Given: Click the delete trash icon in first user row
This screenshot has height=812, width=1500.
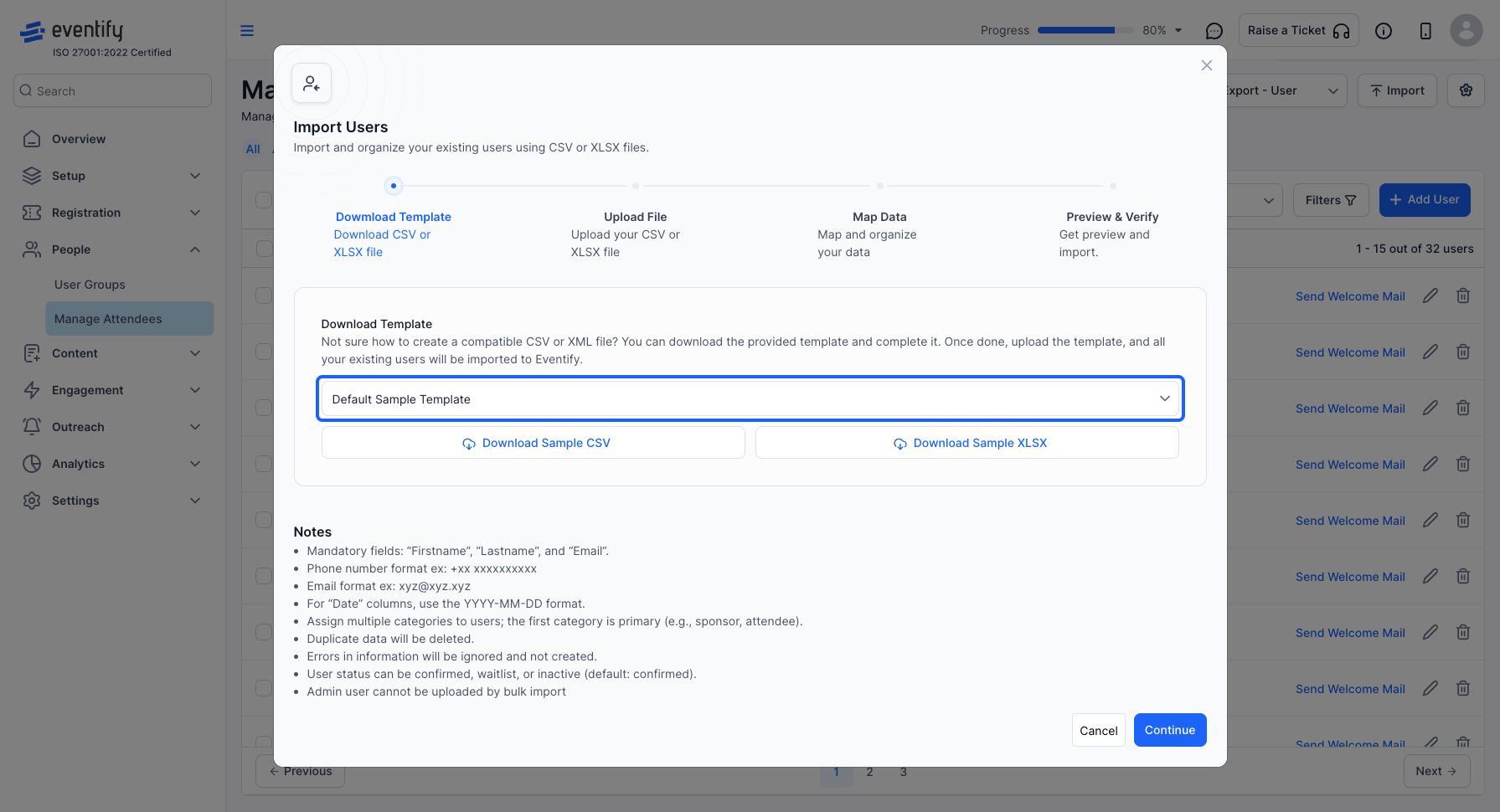Looking at the screenshot, I should 1463,296.
